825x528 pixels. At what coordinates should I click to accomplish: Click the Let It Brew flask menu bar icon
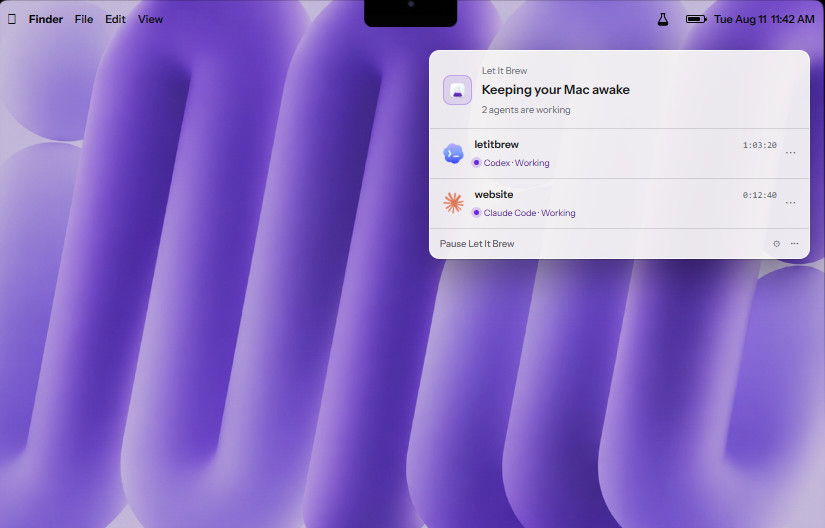[663, 19]
